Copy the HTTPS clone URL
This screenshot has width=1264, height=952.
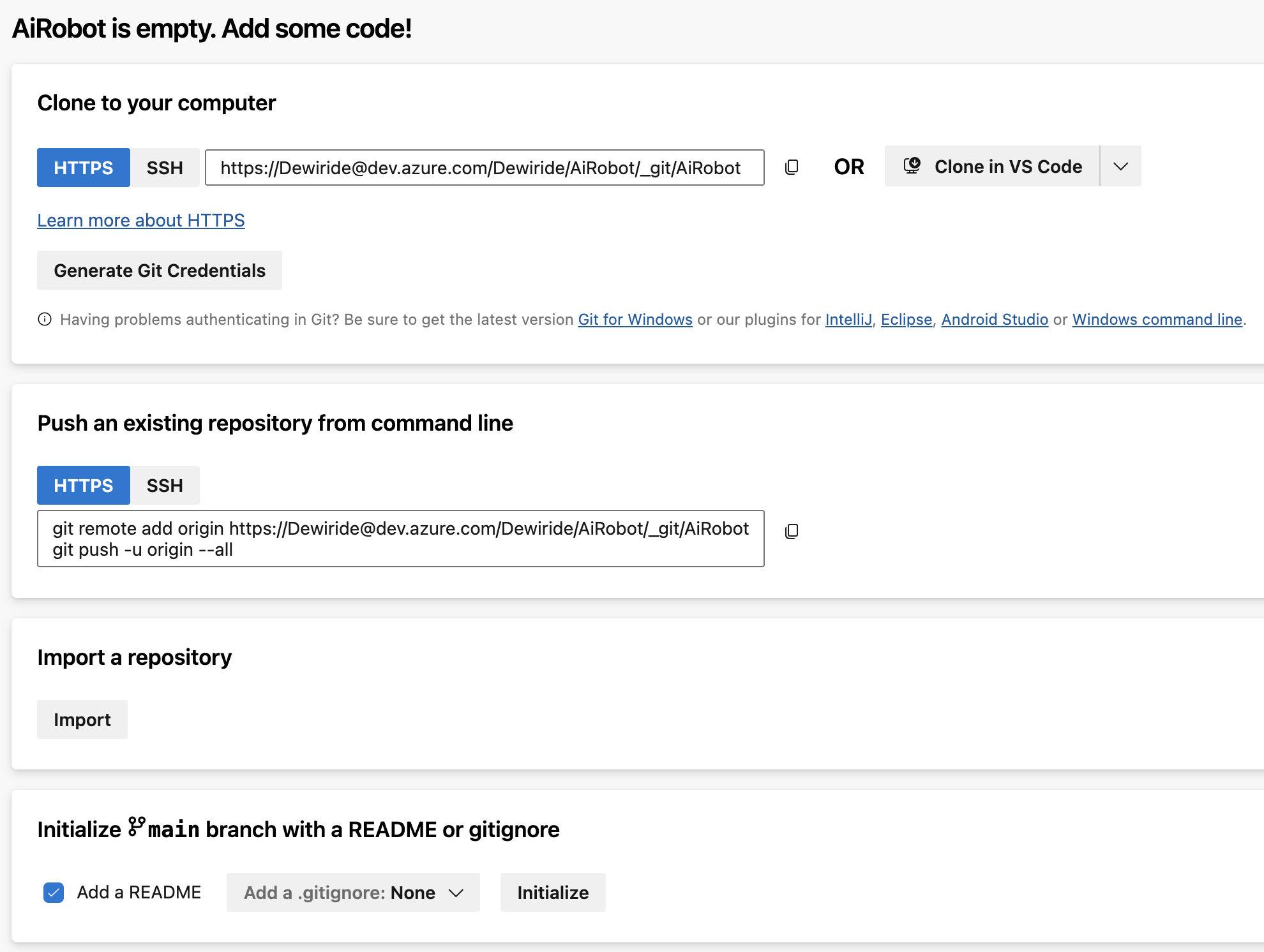[x=791, y=167]
